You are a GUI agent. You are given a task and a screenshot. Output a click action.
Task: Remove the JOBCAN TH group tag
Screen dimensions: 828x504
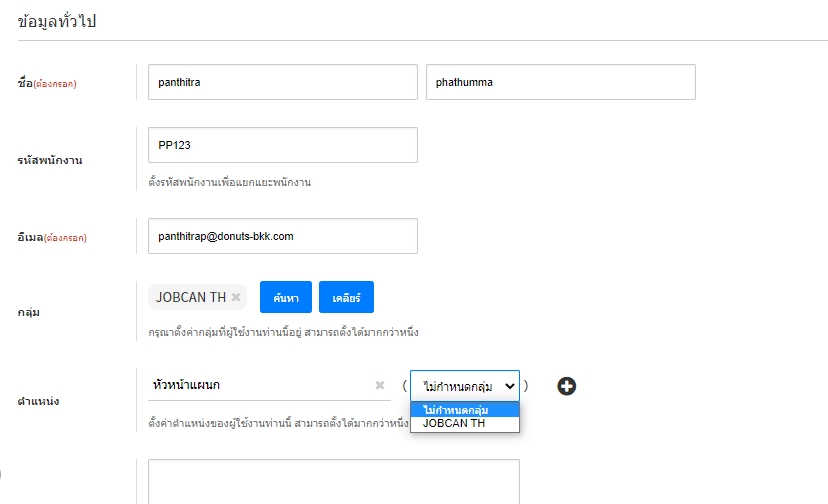pyautogui.click(x=236, y=297)
